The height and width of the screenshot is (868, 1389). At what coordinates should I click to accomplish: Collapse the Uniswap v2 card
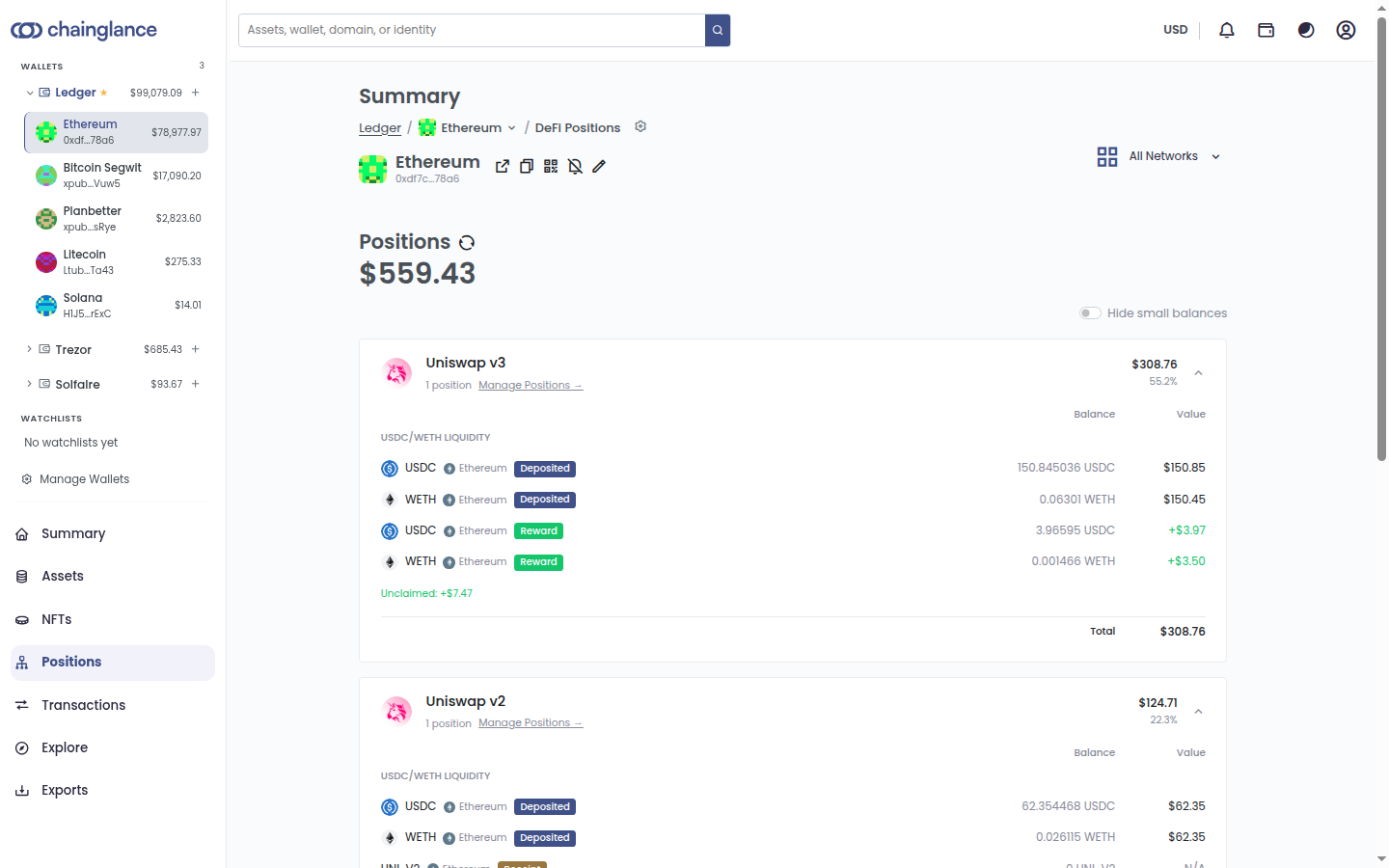(x=1199, y=711)
